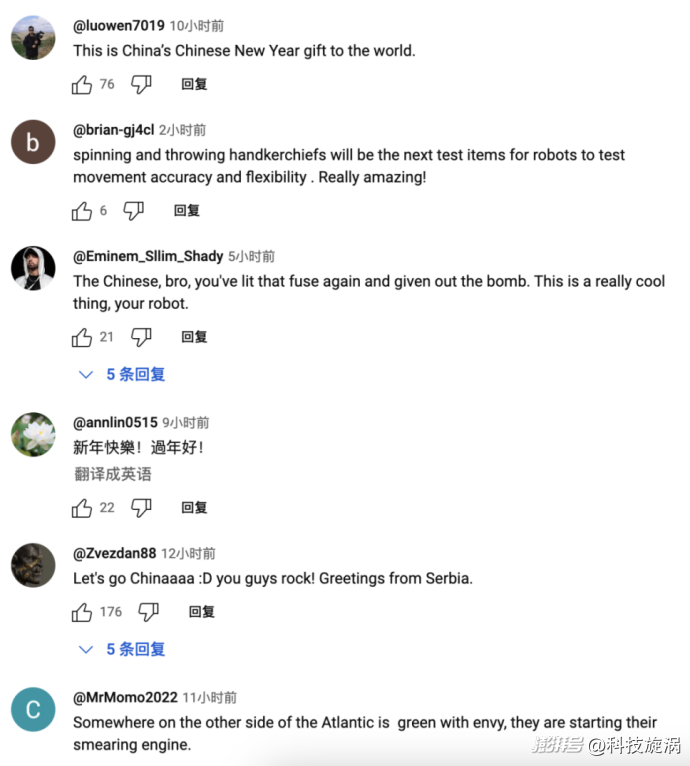Reply to @luowen7019 comment
690x766 pixels.
194,85
